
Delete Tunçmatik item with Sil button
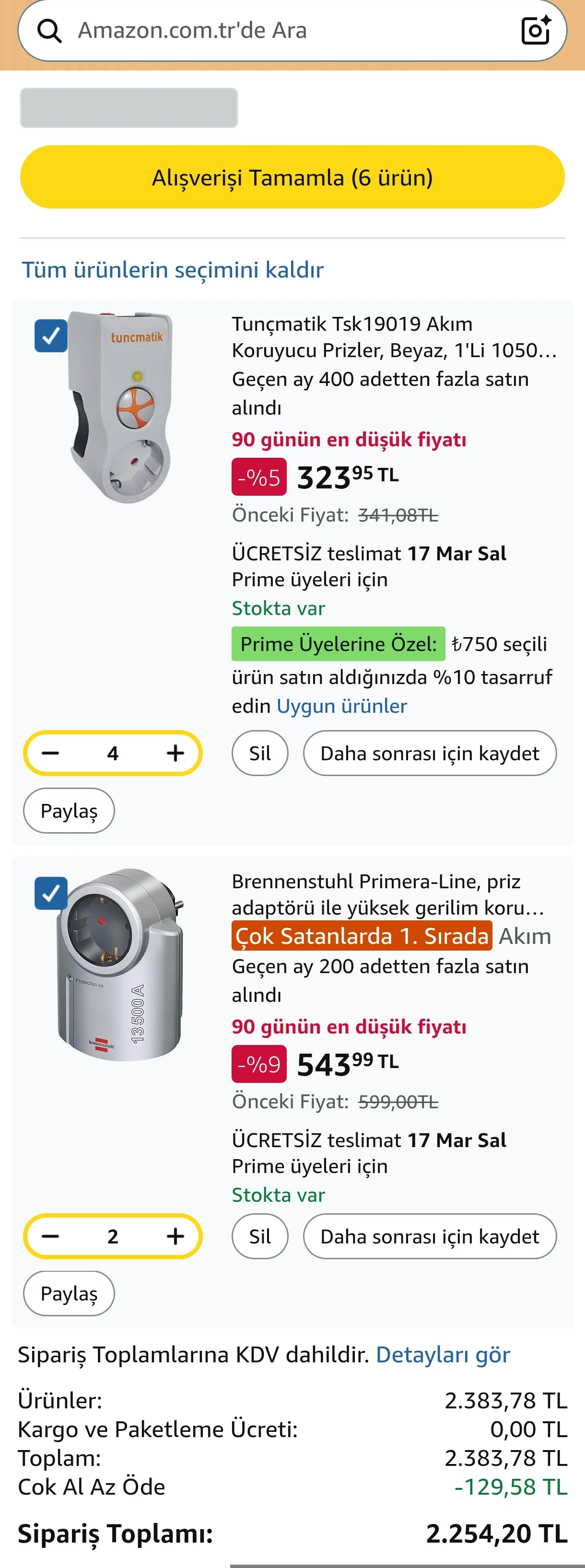tap(260, 753)
